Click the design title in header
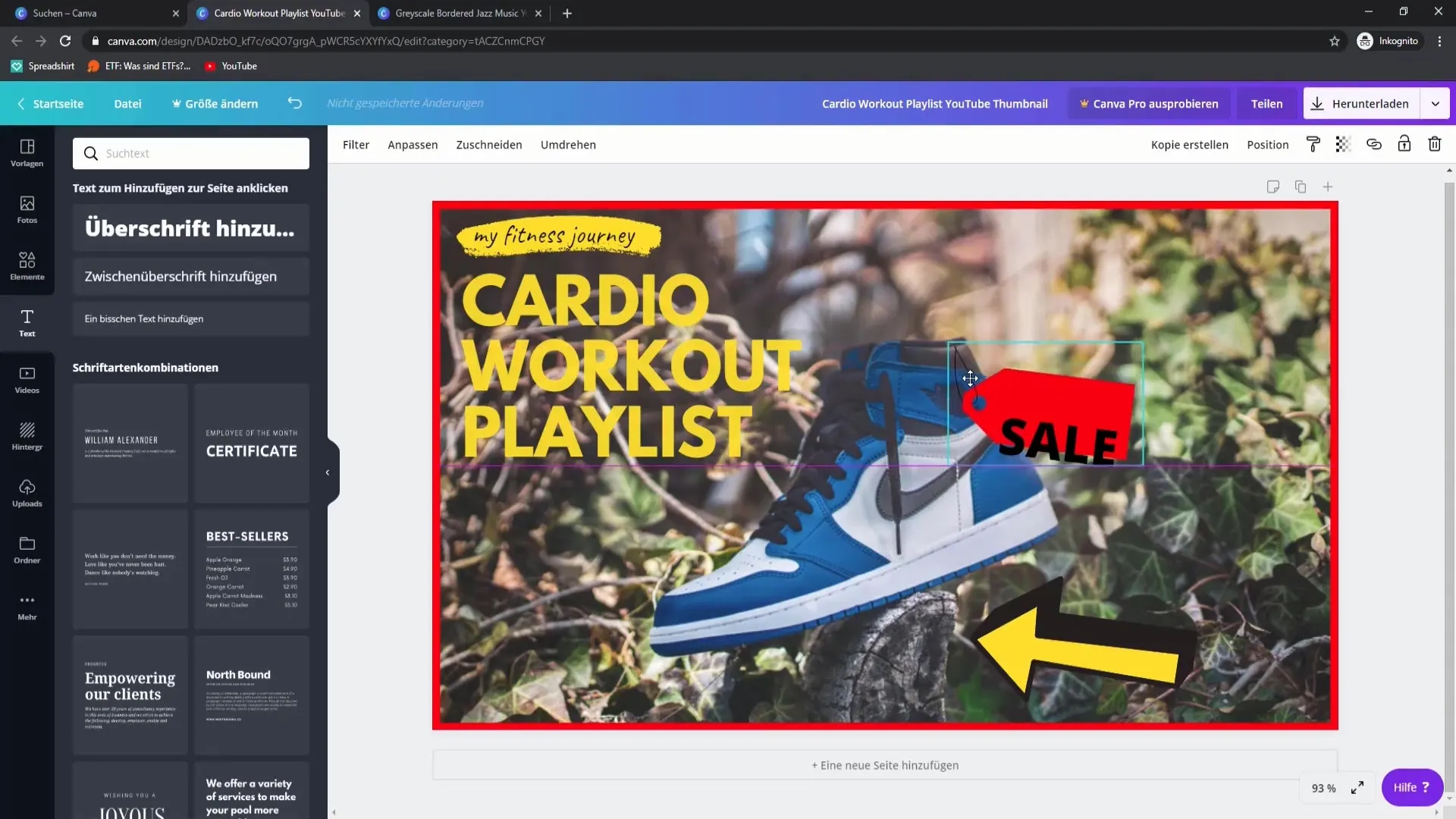Viewport: 1456px width, 819px height. [x=934, y=104]
